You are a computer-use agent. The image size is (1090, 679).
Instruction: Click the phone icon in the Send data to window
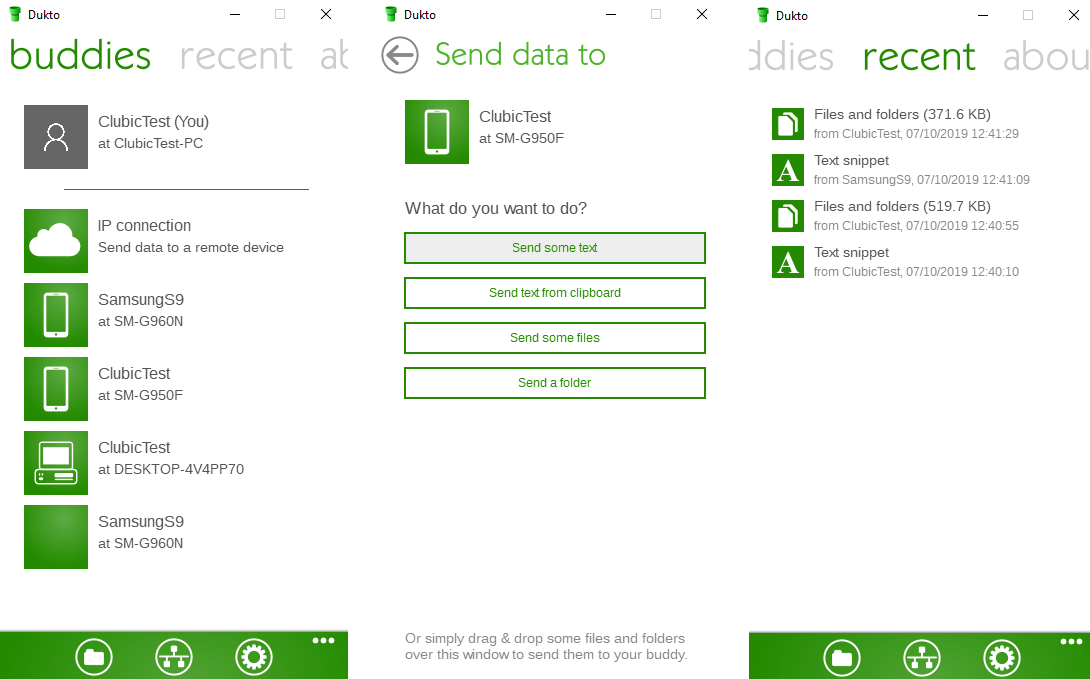437,132
